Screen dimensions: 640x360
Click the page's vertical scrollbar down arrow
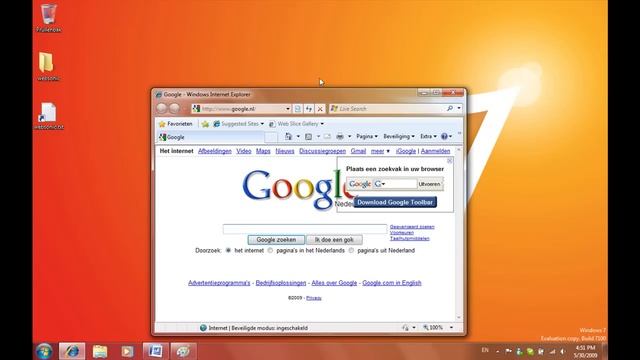458,317
